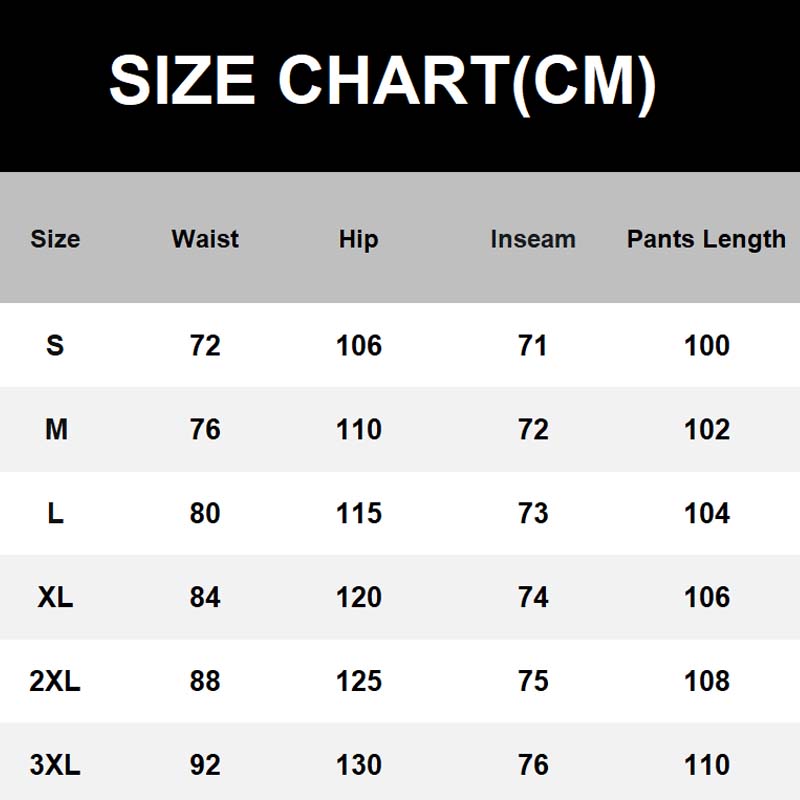Click waist value 88 for size 2XL
This screenshot has height=800, width=800.
pyautogui.click(x=205, y=681)
